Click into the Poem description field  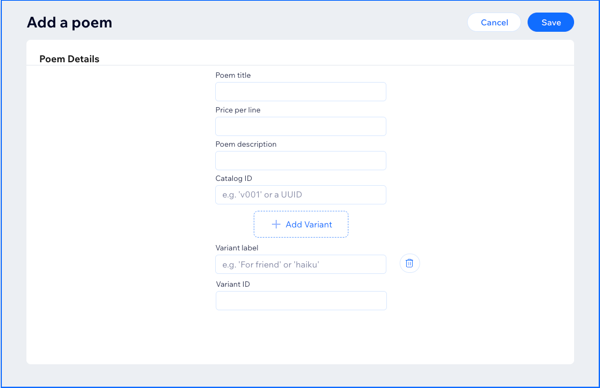coord(301,161)
